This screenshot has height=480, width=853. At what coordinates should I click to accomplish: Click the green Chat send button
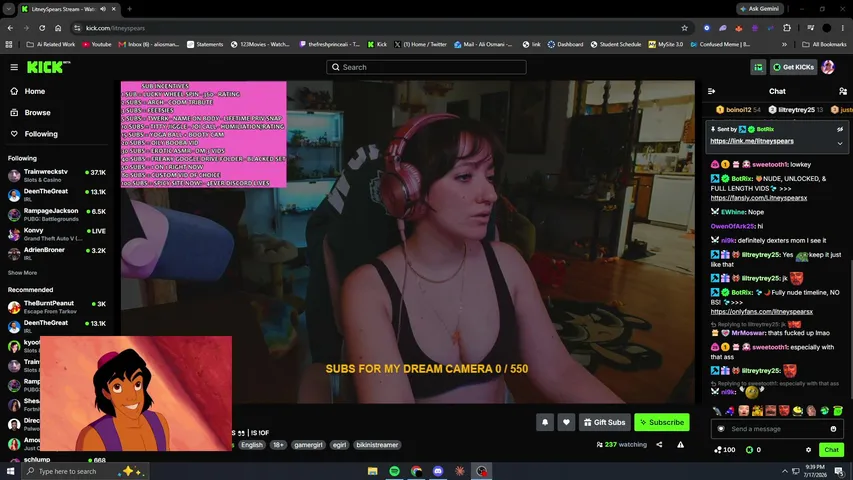pos(831,450)
